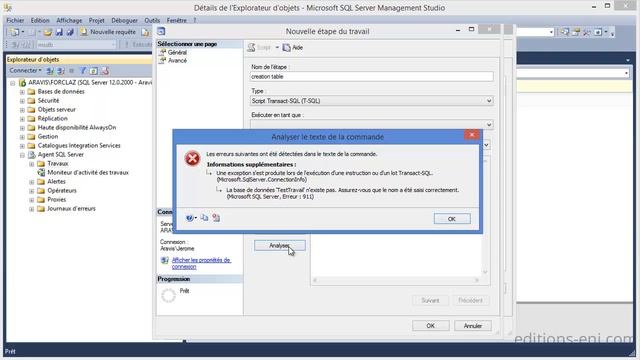Viewport: 640px width, 360px height.
Task: Open the Outils menu
Action: (152, 20)
